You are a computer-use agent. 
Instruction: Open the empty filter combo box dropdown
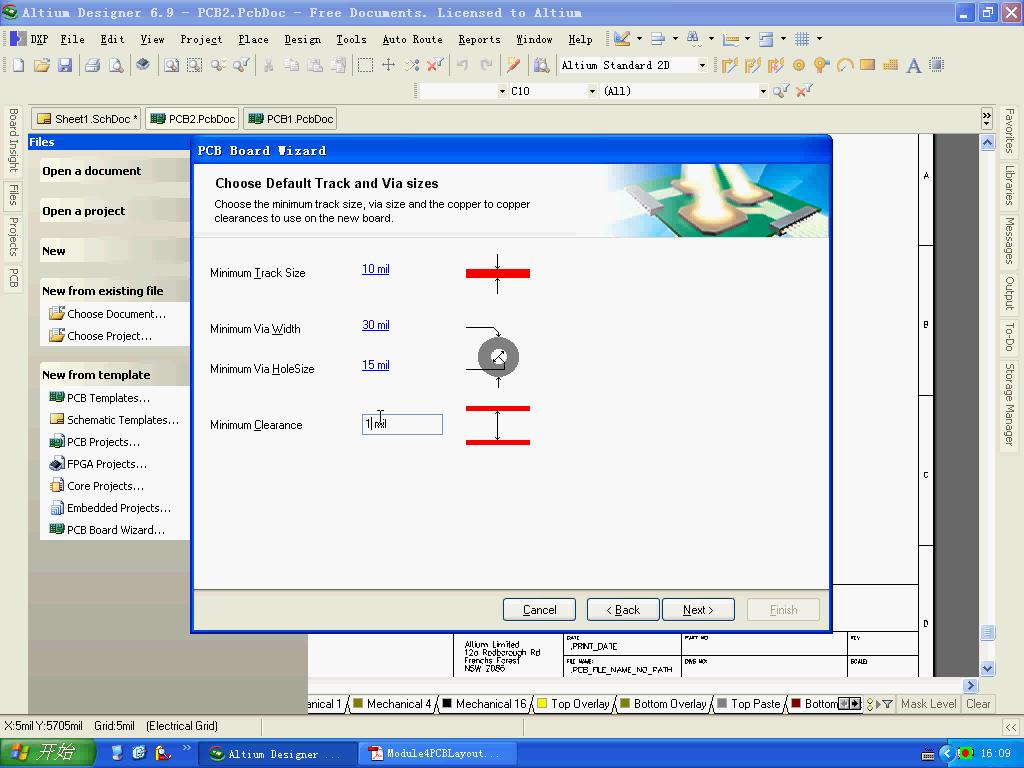pyautogui.click(x=502, y=91)
